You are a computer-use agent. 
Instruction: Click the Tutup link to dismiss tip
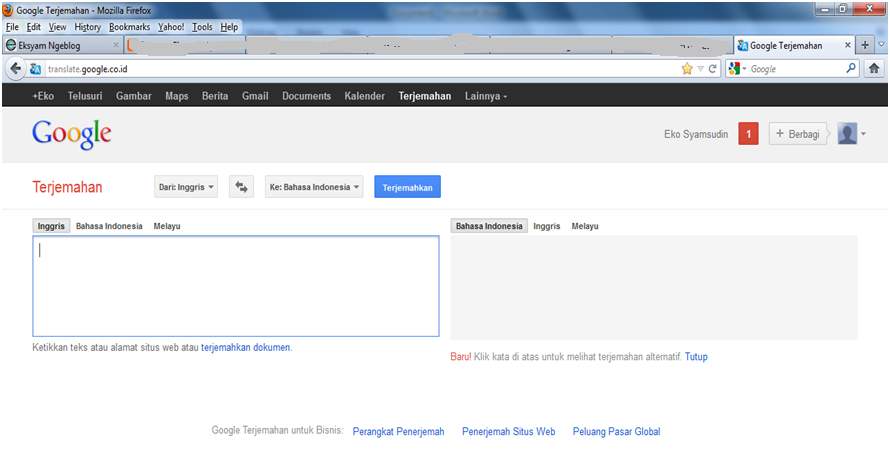[696, 357]
